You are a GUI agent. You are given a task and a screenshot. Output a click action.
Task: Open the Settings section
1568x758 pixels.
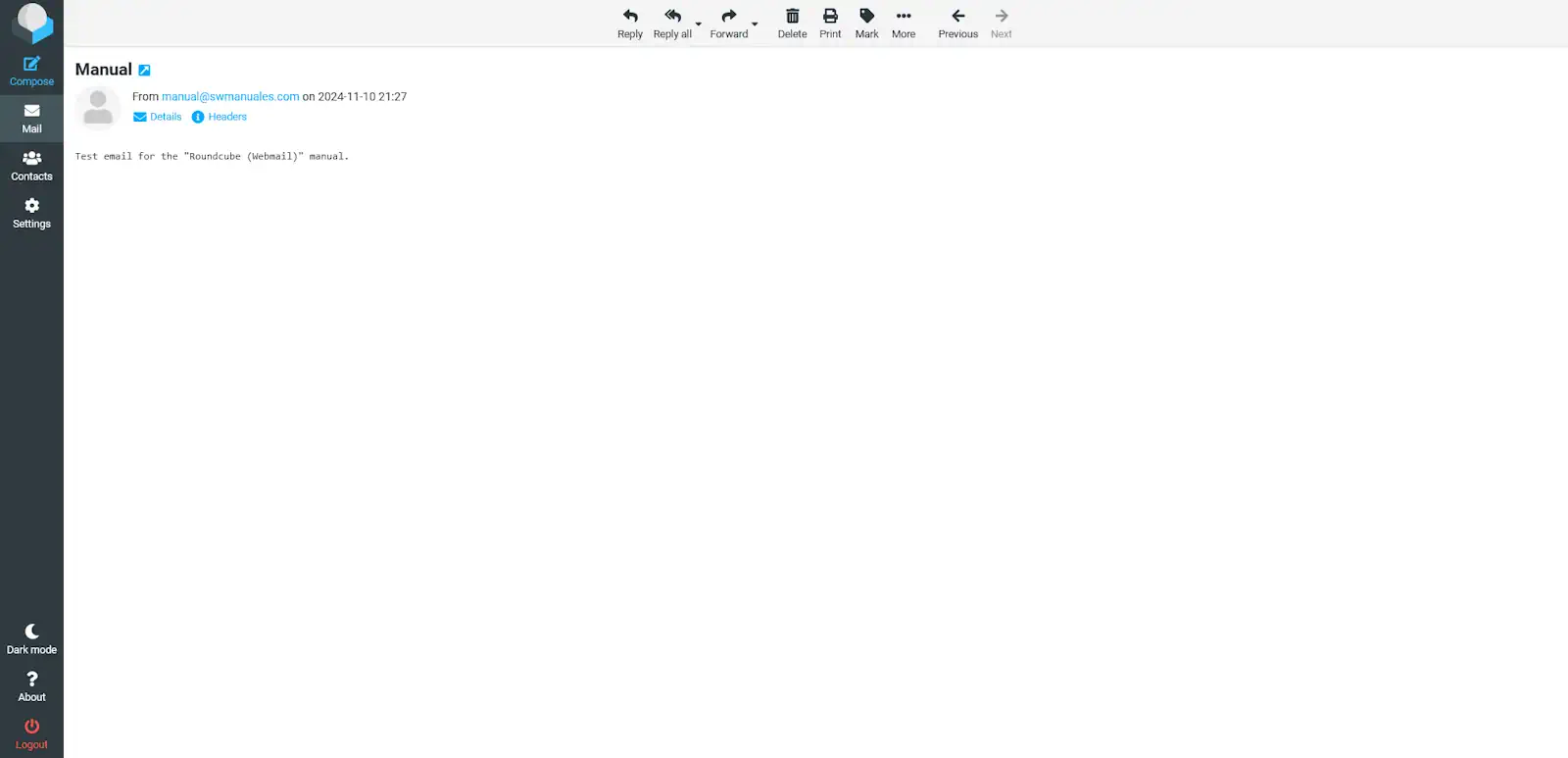click(31, 213)
